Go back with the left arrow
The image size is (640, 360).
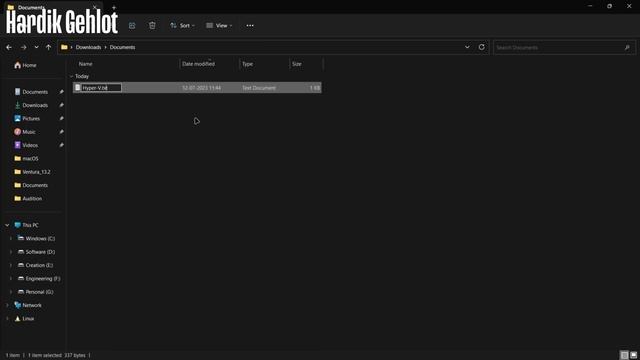[x=9, y=47]
